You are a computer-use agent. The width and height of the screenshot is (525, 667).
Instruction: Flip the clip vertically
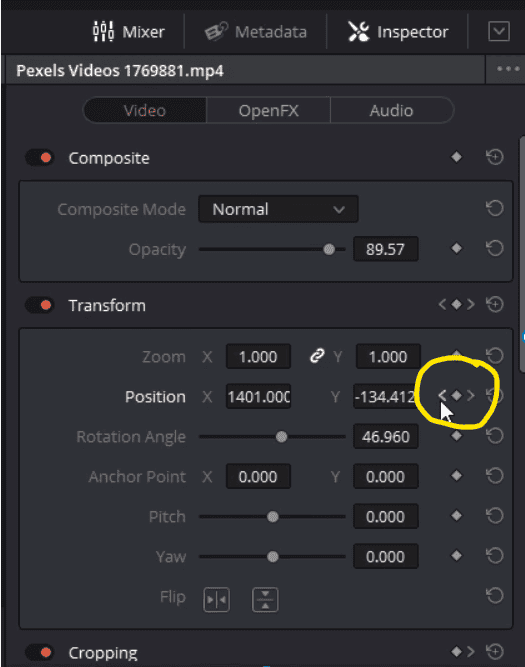click(x=265, y=600)
